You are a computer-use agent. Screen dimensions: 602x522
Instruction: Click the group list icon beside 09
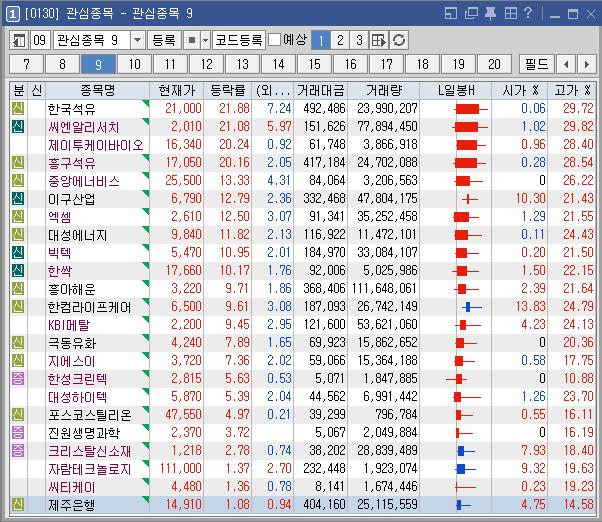click(19, 40)
